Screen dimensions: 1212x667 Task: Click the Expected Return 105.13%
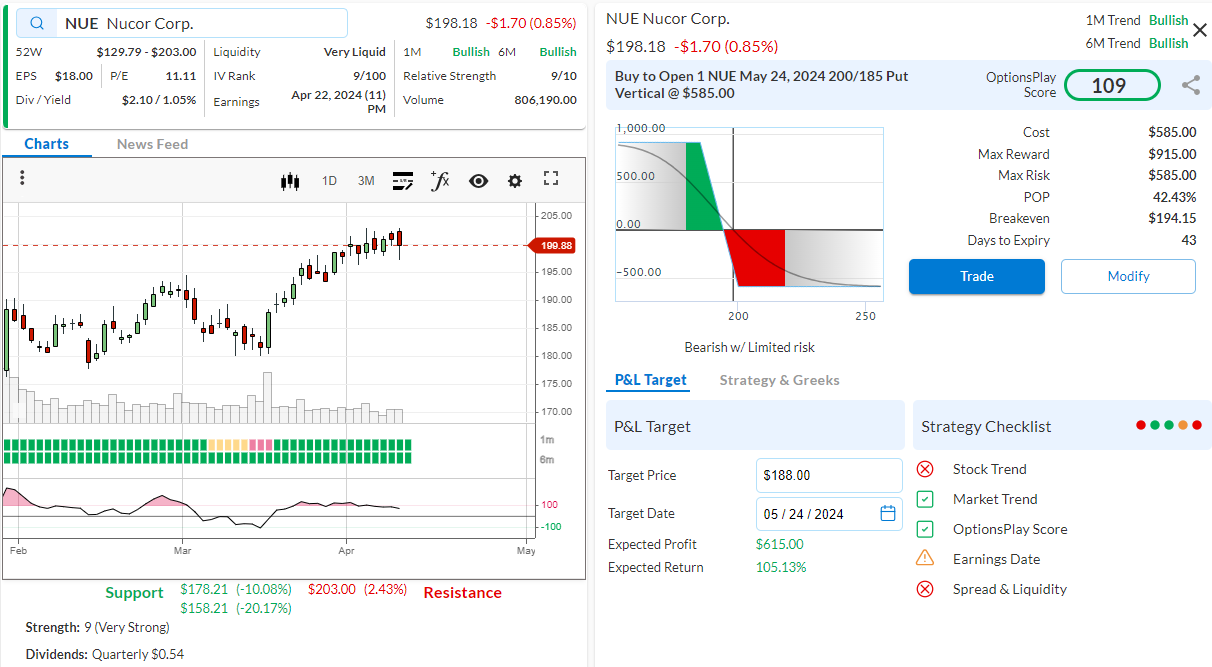781,567
